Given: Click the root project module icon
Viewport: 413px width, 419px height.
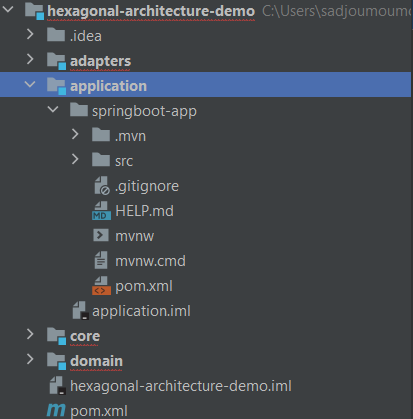Looking at the screenshot, I should [35, 11].
